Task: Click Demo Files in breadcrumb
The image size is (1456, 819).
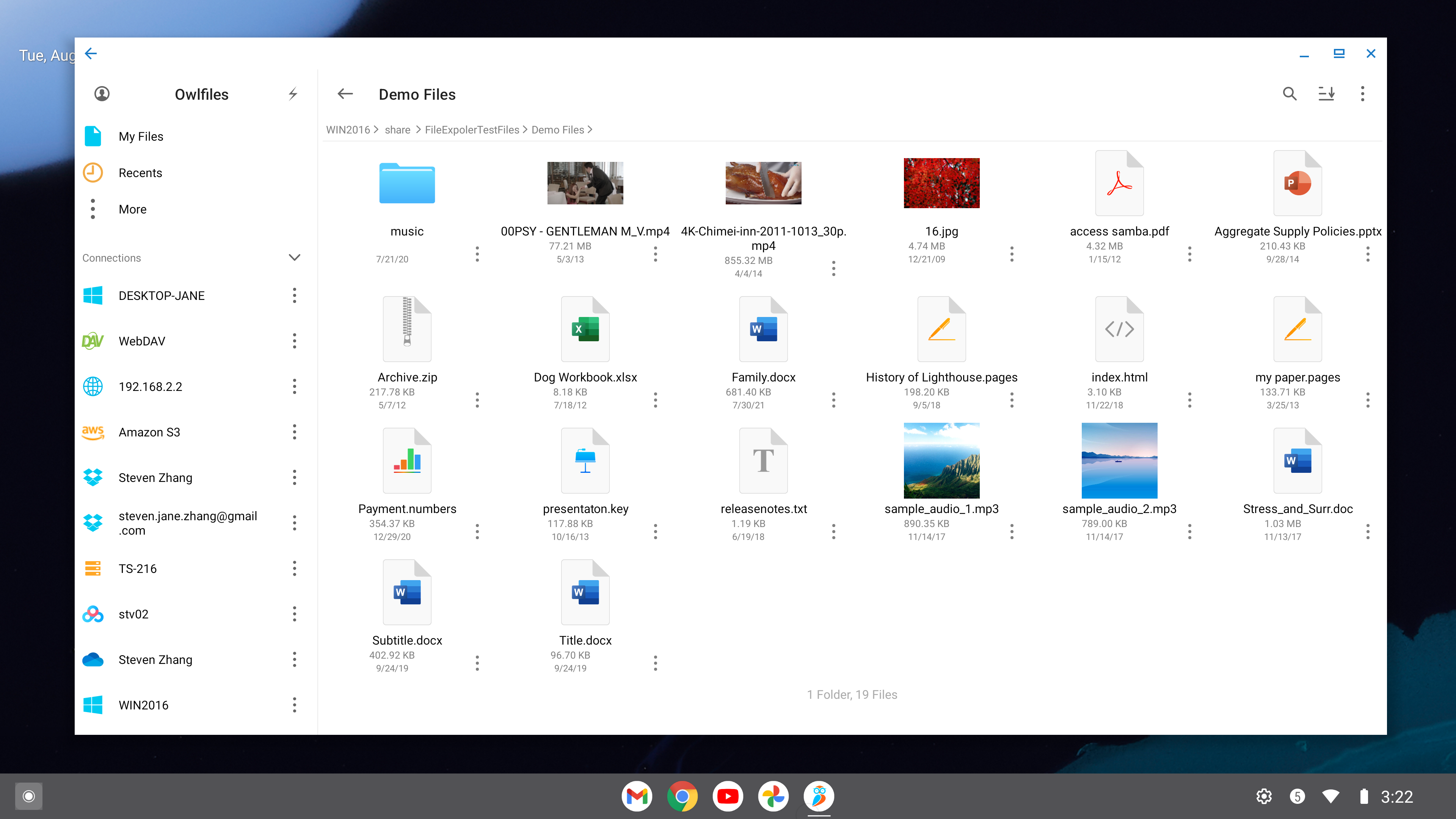Action: 557,129
